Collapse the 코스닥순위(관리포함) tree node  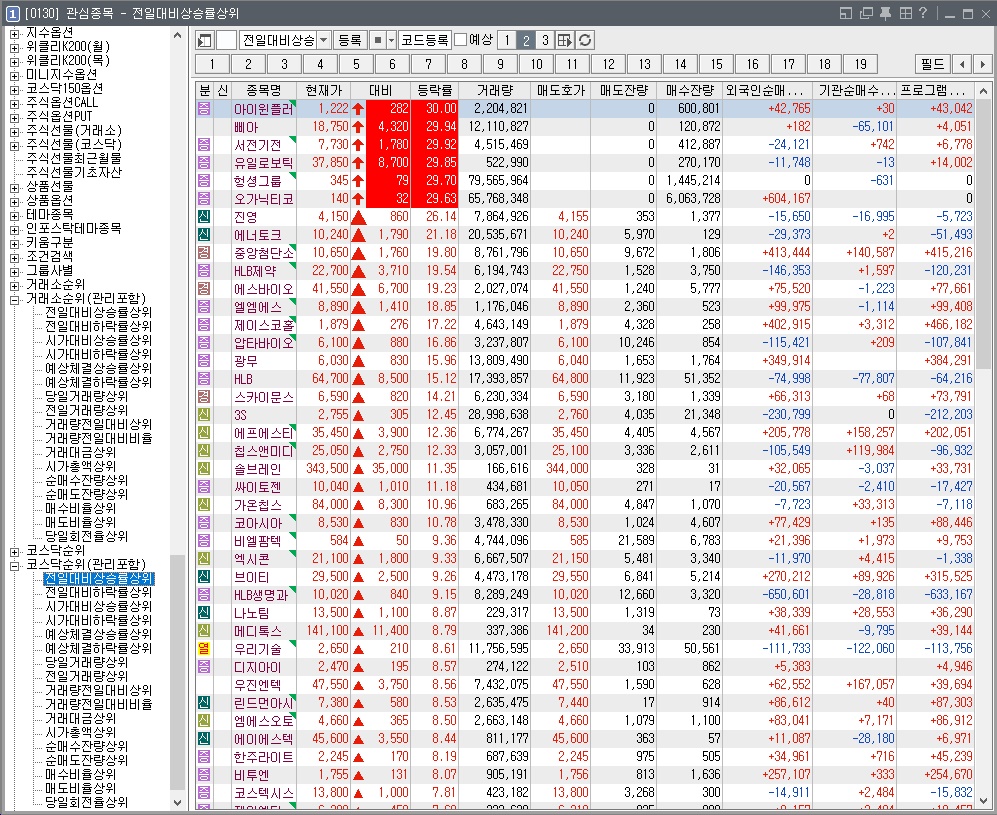click(x=14, y=565)
